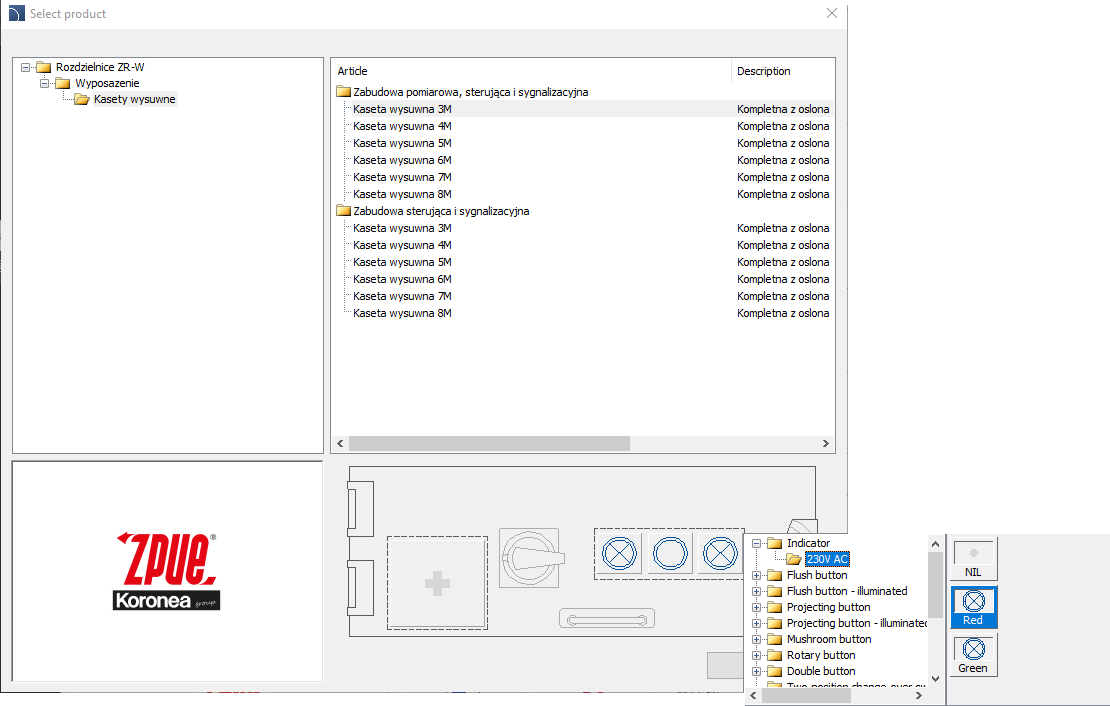Screen dimensions: 1110x706
Task: Collapse the Wyposazenie tree node
Action: [x=45, y=83]
